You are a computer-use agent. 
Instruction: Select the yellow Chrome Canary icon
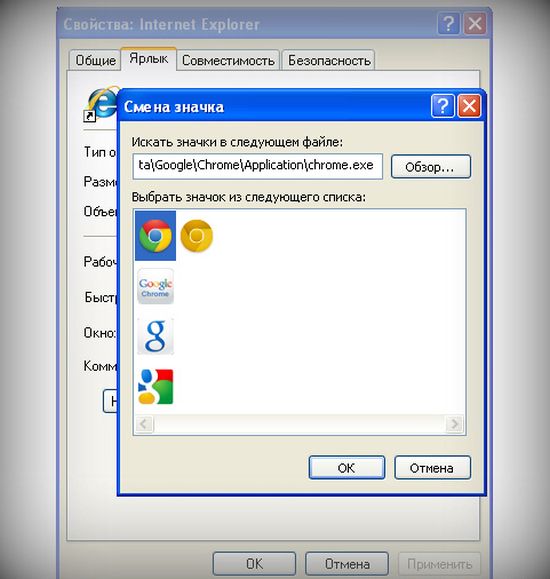tap(197, 236)
